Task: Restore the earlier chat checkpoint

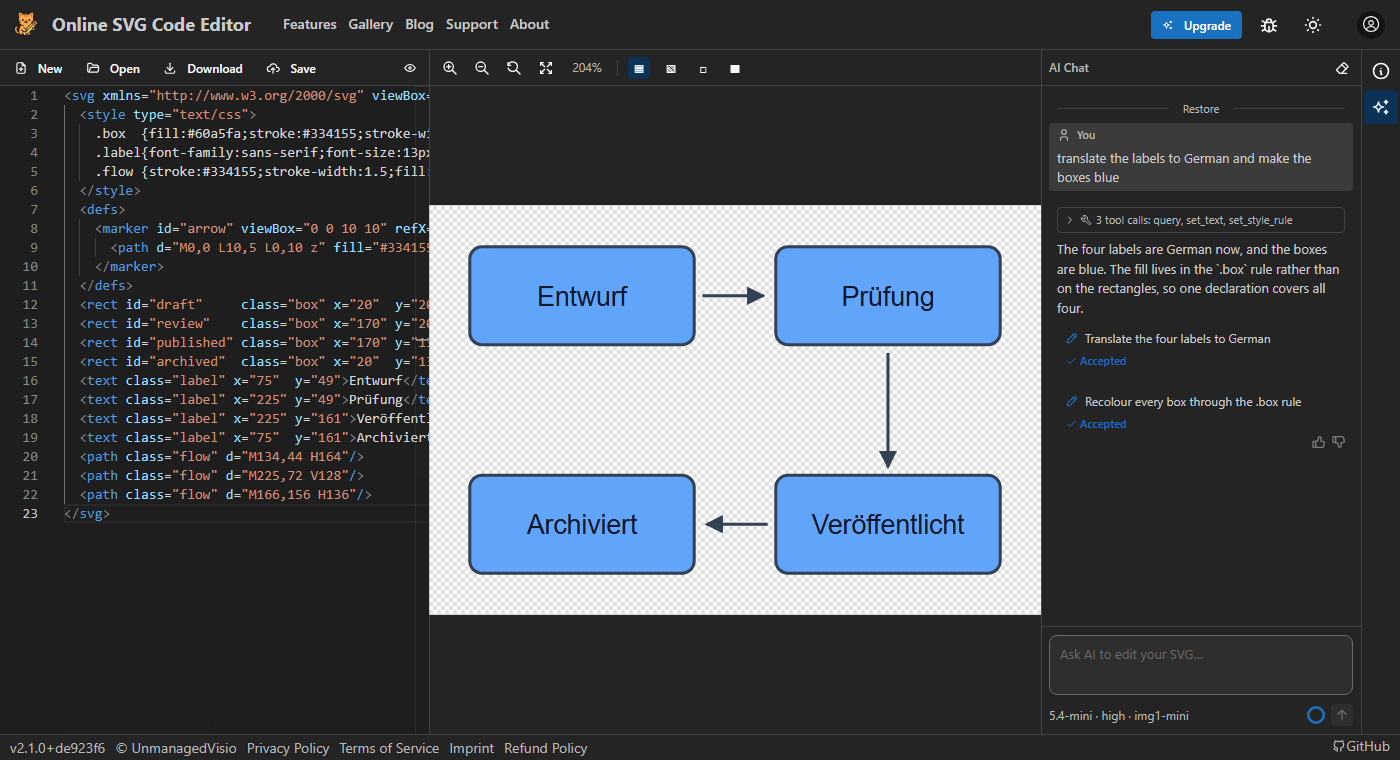Action: (1201, 109)
